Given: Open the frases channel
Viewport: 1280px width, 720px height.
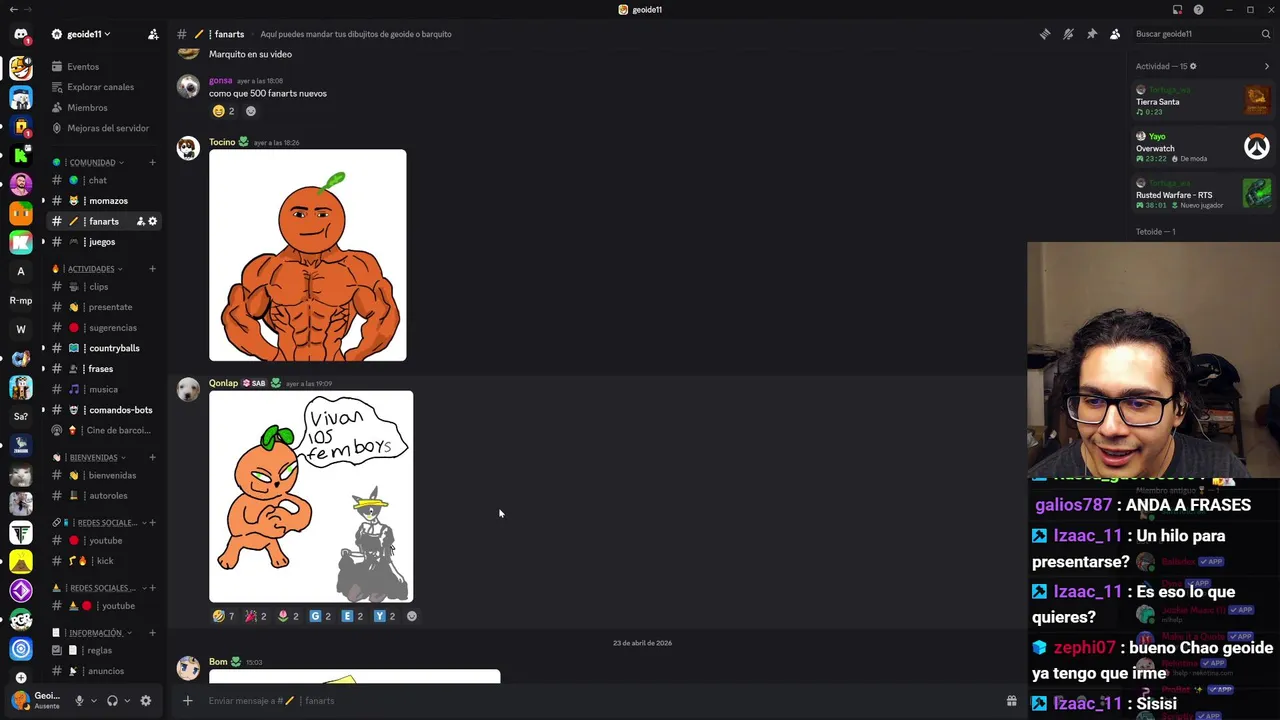Looking at the screenshot, I should click(104, 369).
